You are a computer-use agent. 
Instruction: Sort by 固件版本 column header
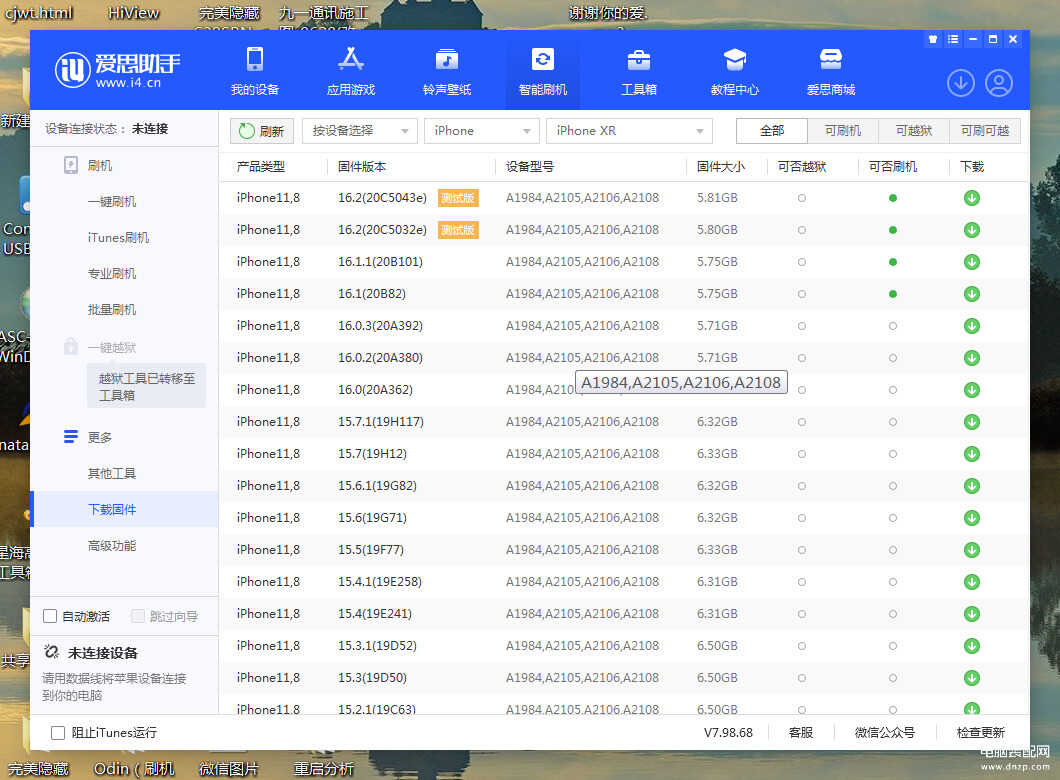pos(362,166)
